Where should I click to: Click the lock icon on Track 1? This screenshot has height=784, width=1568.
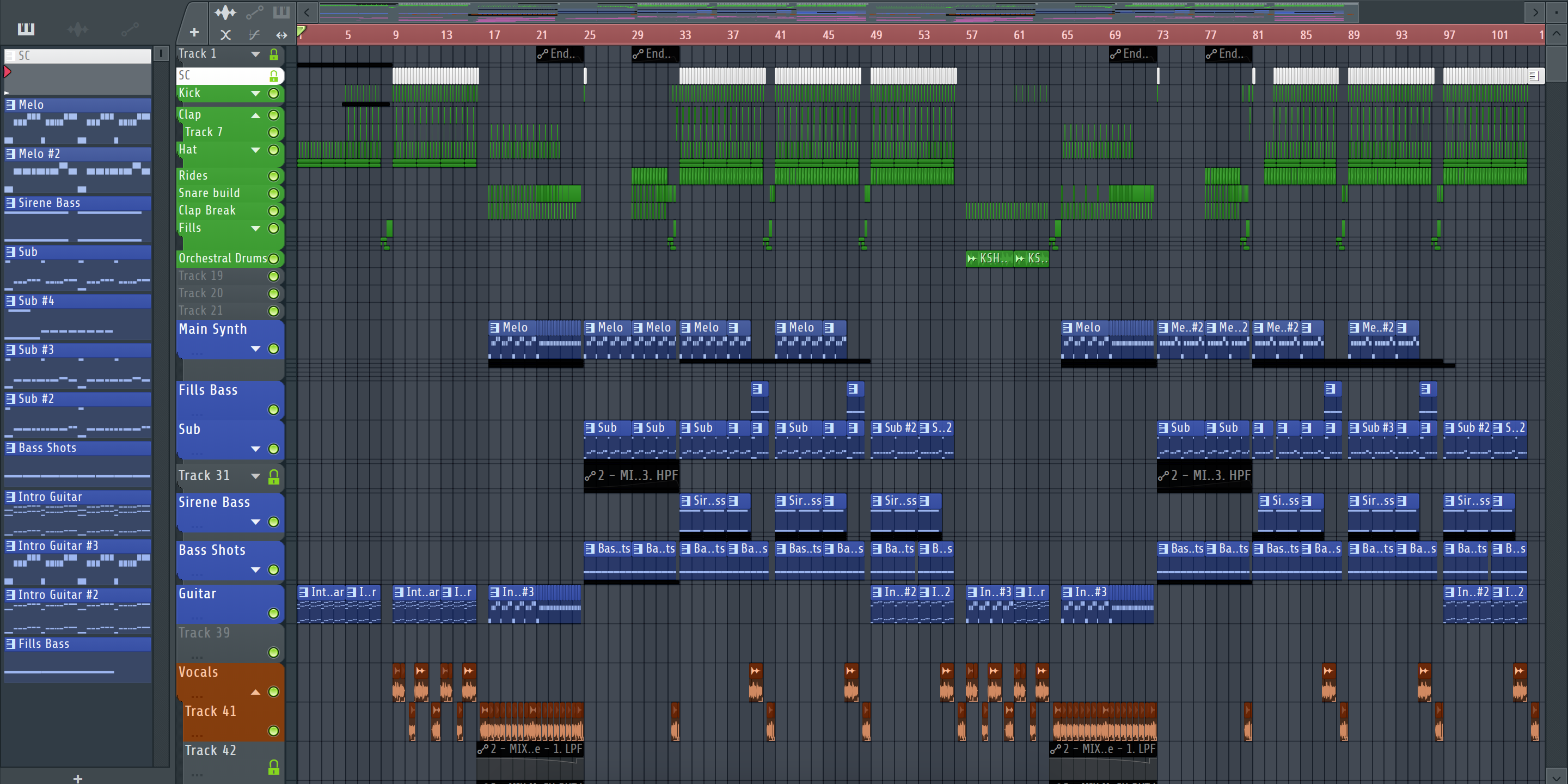point(274,54)
